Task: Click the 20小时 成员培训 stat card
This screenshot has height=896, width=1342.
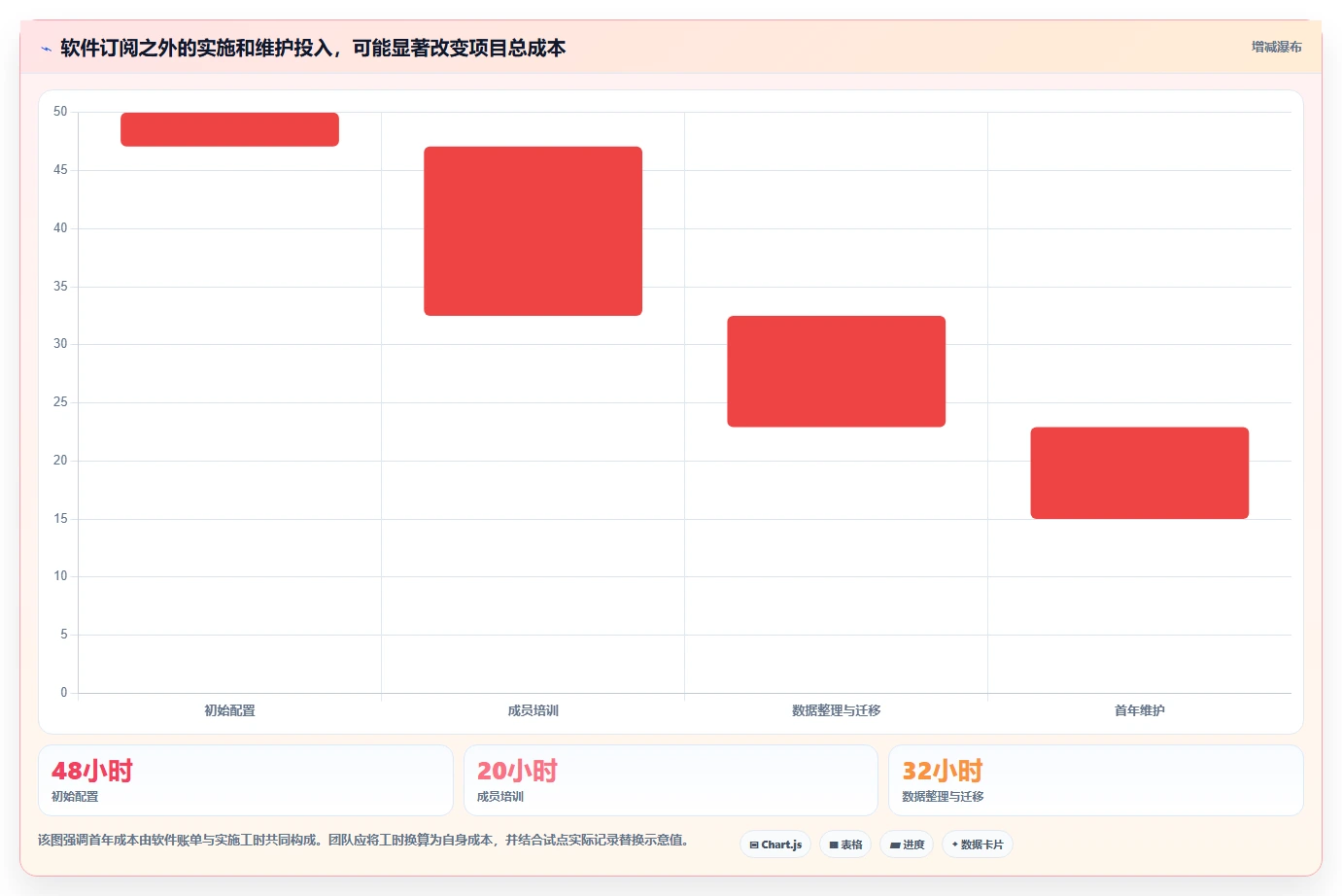Action: 671,780
